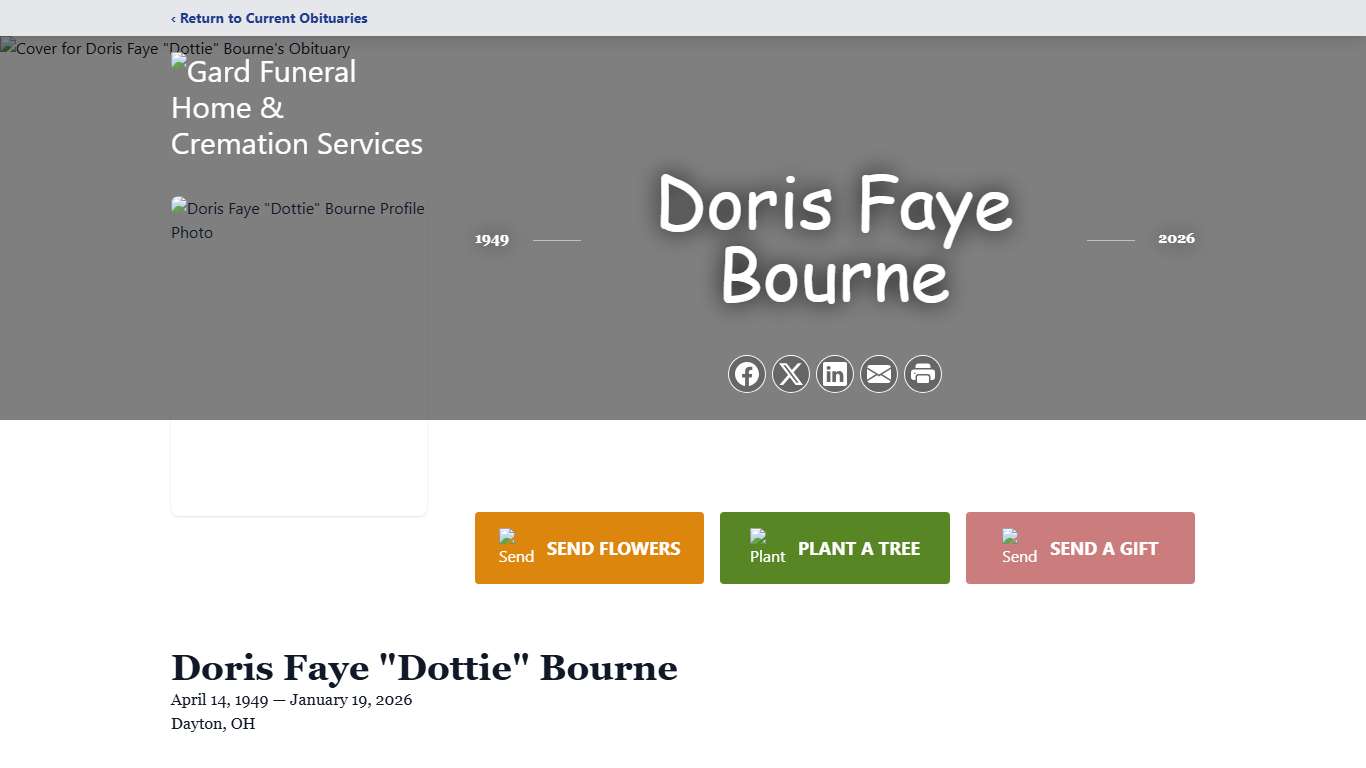Image resolution: width=1366 pixels, height=768 pixels.
Task: Click the Dayton, OH location text
Action: [x=212, y=723]
